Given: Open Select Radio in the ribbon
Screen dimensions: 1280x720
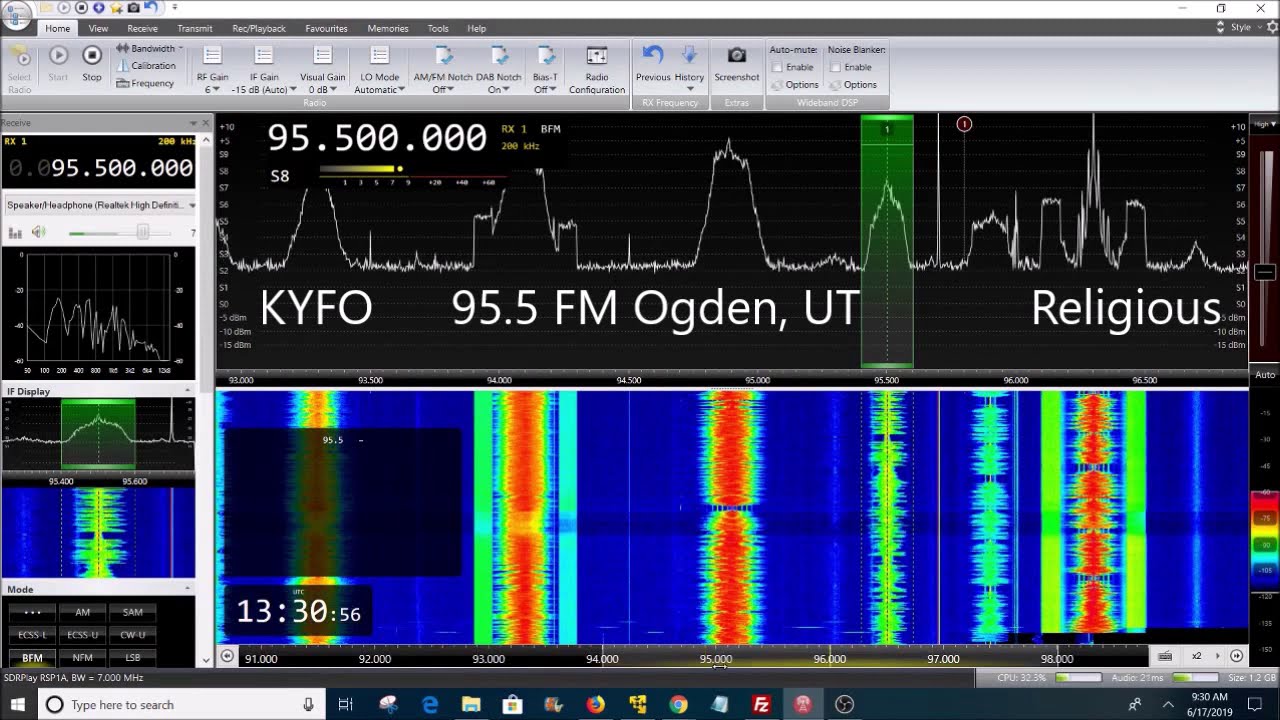Looking at the screenshot, I should [x=19, y=68].
